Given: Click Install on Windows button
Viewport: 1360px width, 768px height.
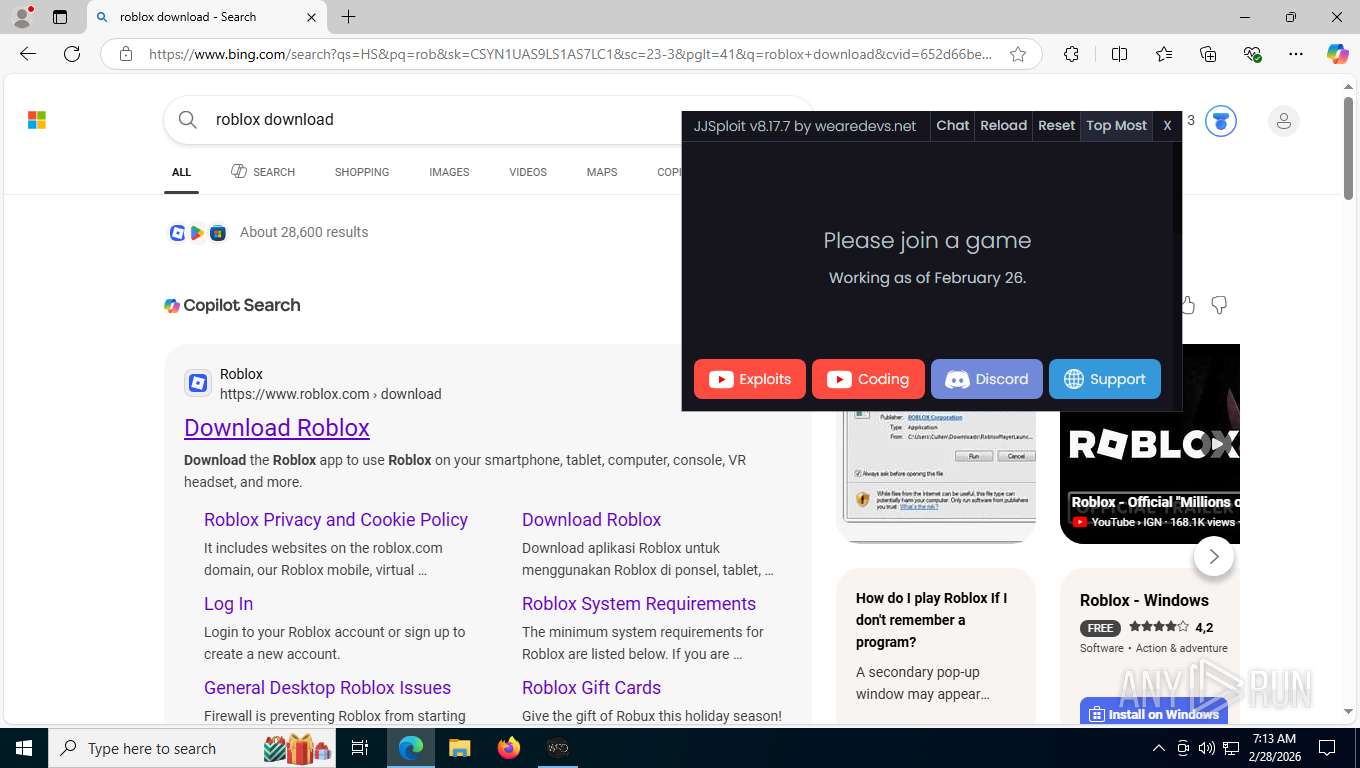Looking at the screenshot, I should click(1154, 713).
